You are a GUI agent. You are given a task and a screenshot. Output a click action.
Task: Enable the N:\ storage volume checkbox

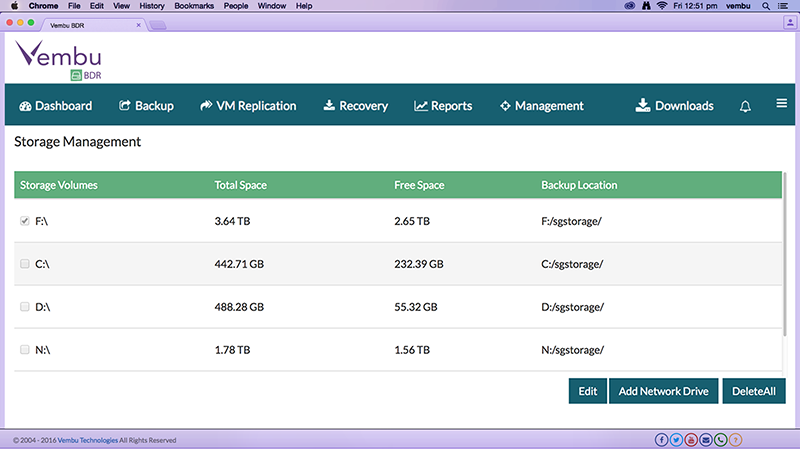[25, 350]
